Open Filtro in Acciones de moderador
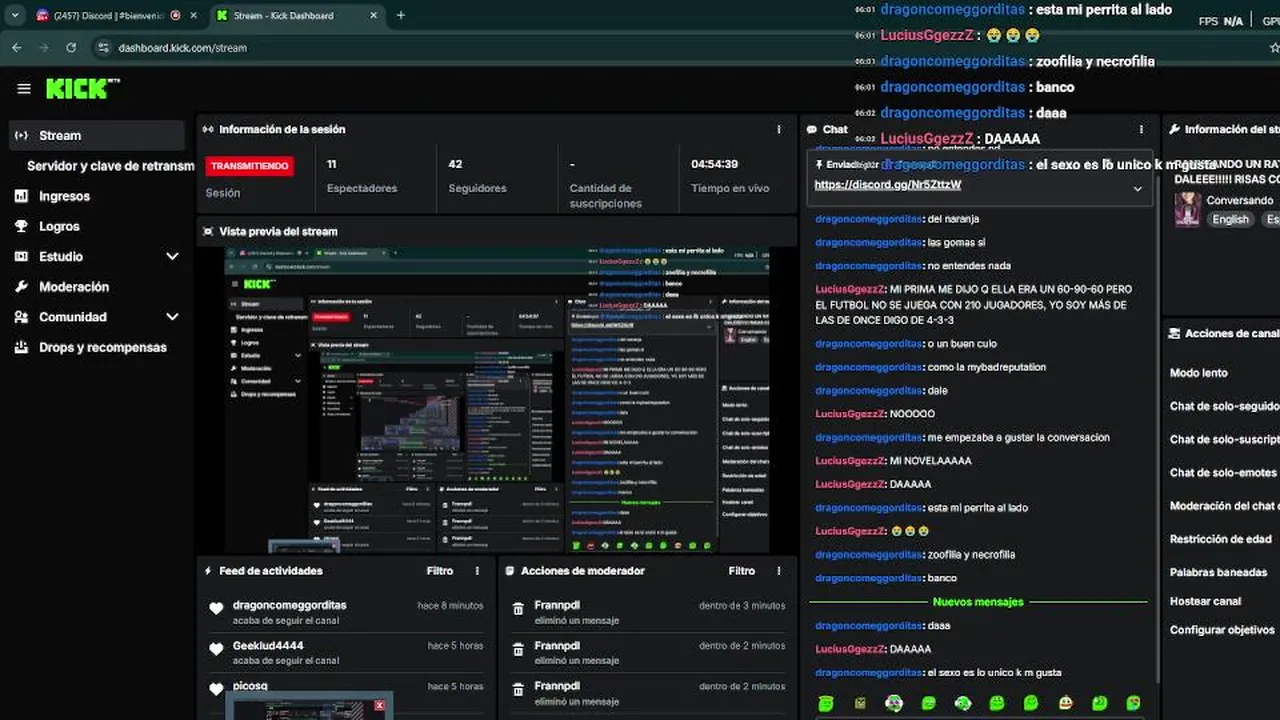 click(742, 571)
